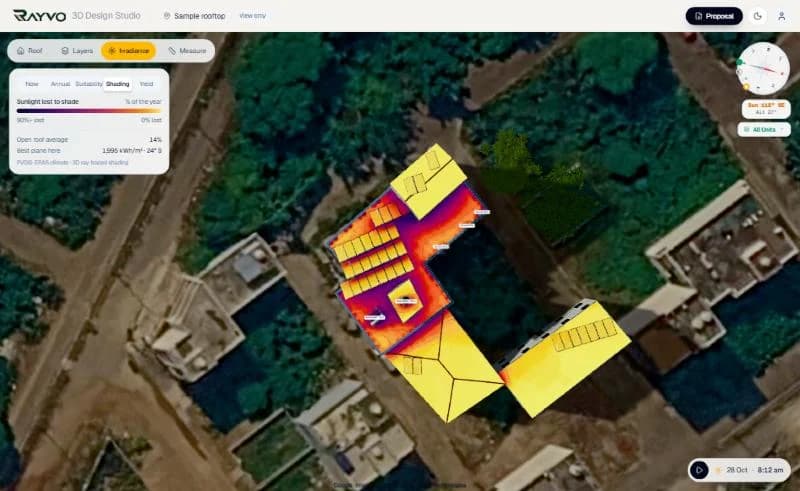The width and height of the screenshot is (800, 491).
Task: Switch to the Annual tab
Action: [x=60, y=84]
